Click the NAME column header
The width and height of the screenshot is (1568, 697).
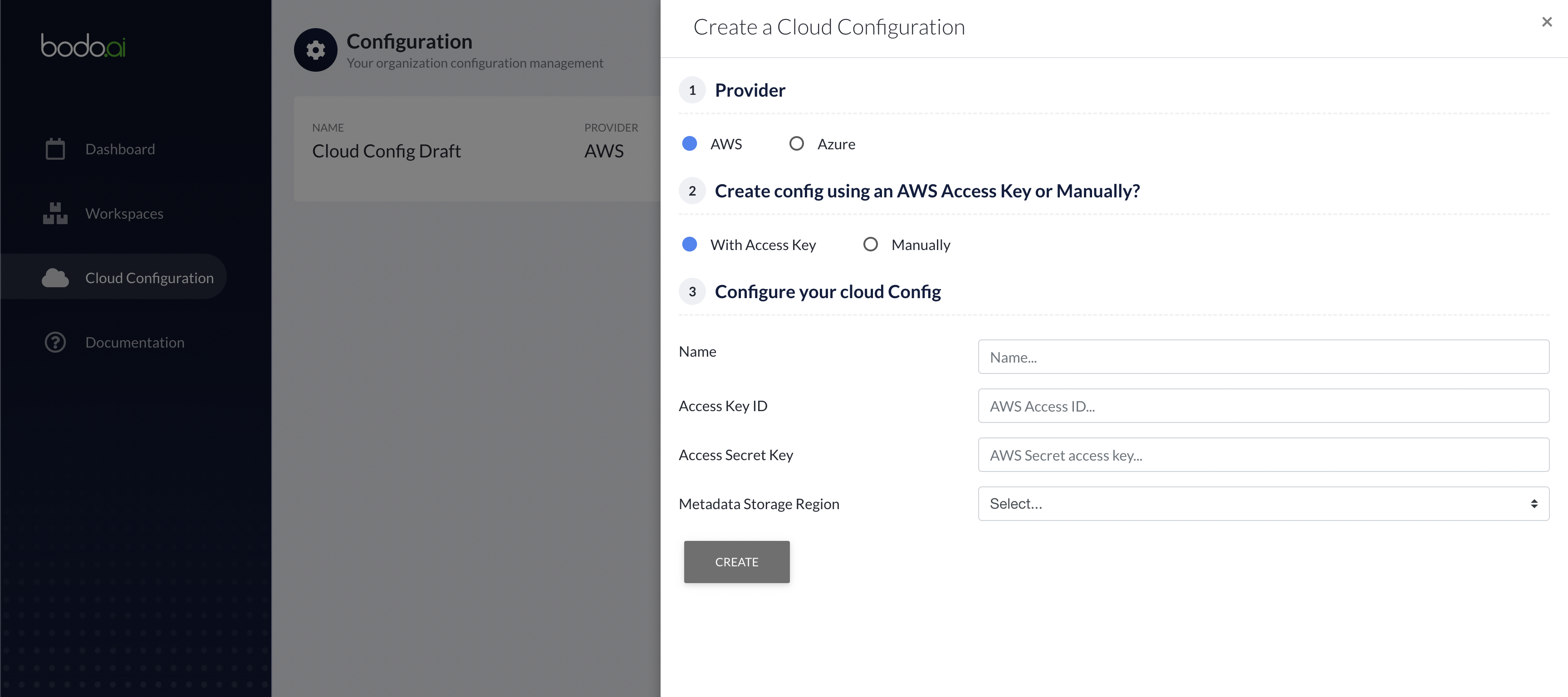[x=328, y=128]
